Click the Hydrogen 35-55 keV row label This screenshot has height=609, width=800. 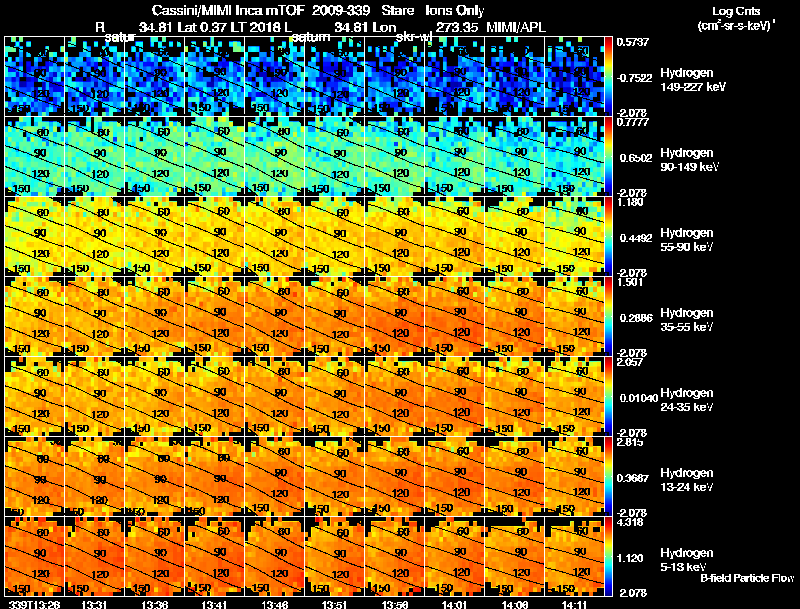(686, 320)
